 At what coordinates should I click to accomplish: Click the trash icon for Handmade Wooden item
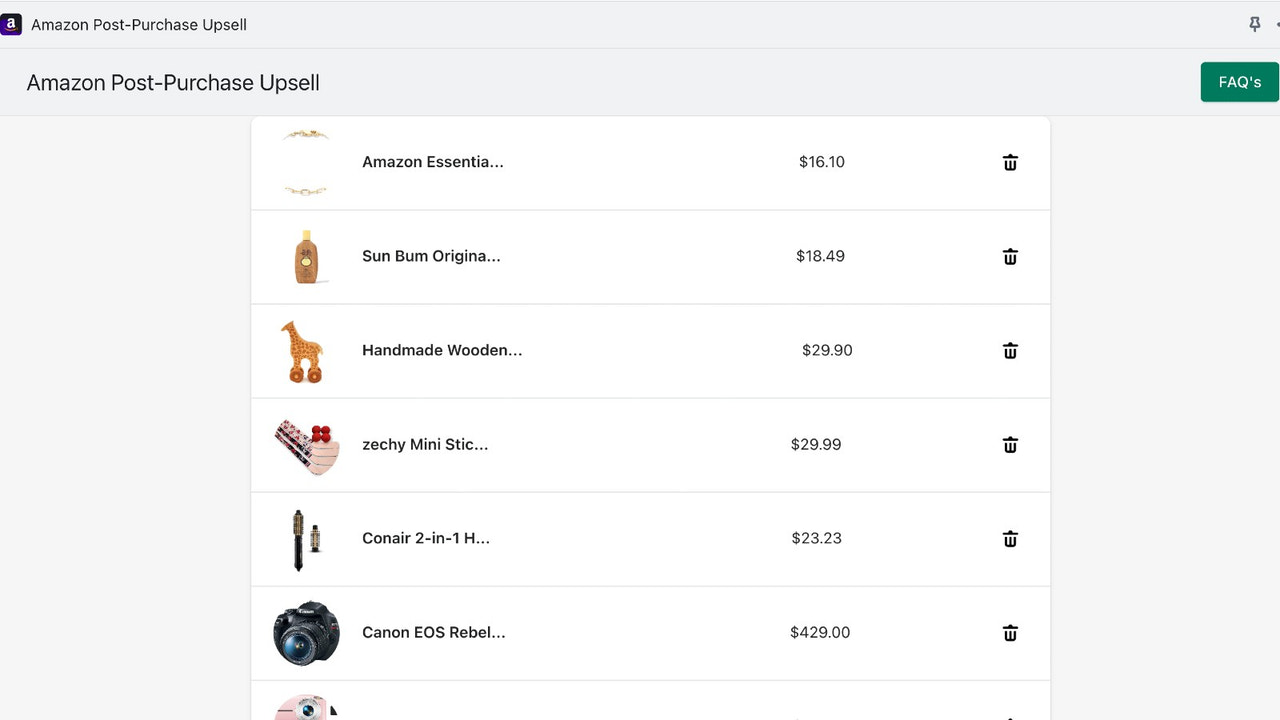coord(1010,350)
